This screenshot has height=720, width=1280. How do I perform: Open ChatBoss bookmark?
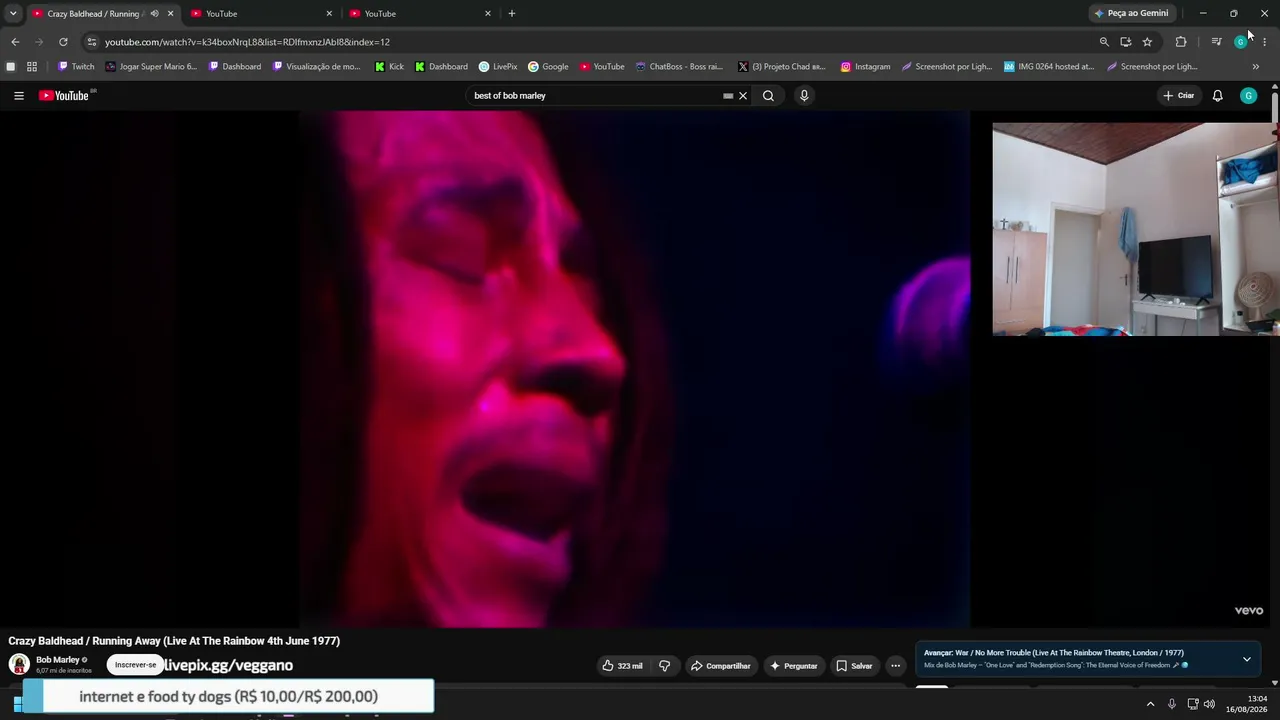click(679, 67)
